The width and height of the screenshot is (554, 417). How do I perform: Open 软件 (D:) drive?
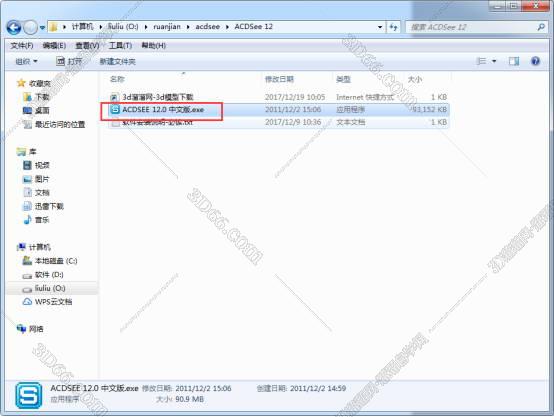click(x=49, y=275)
